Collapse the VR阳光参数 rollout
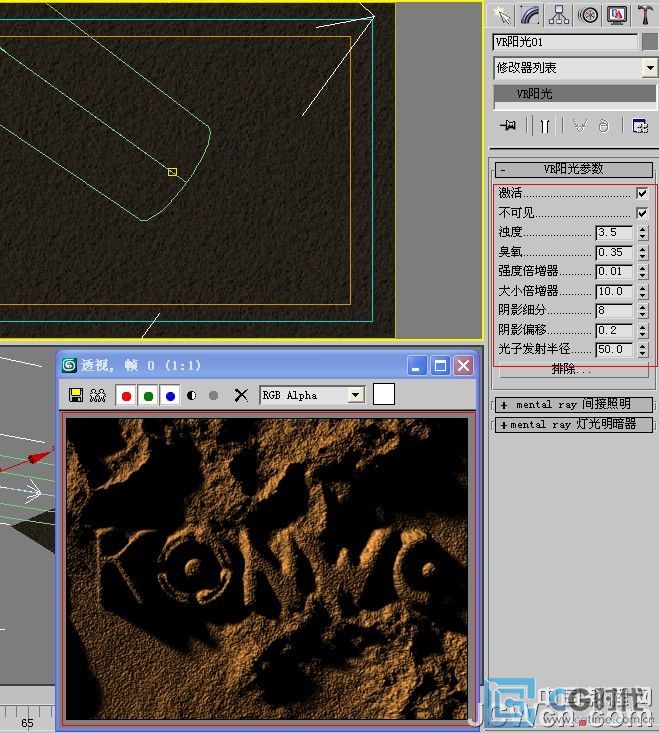Image resolution: width=659 pixels, height=733 pixels. coord(574,169)
